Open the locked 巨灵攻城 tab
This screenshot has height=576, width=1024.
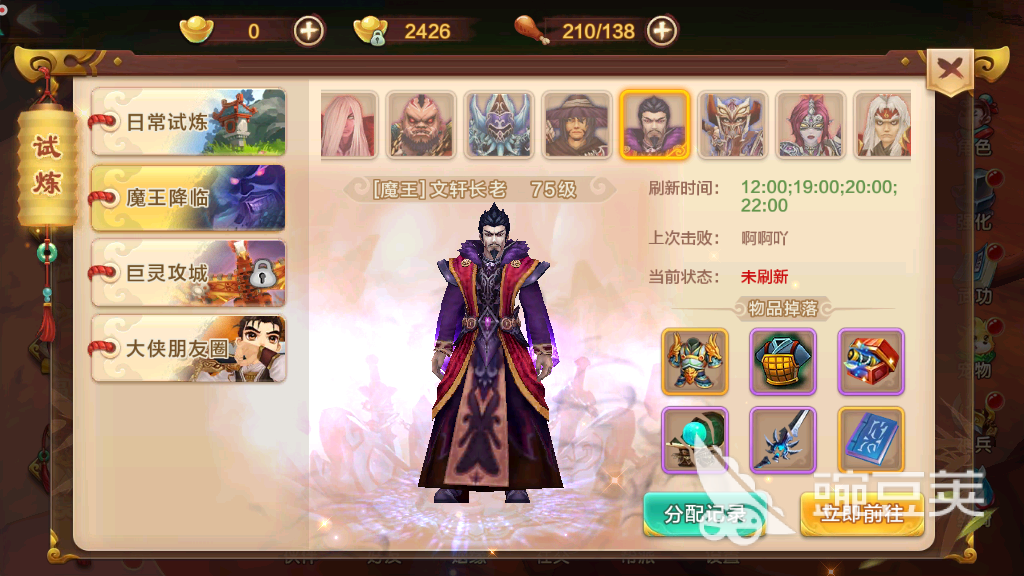pos(189,273)
